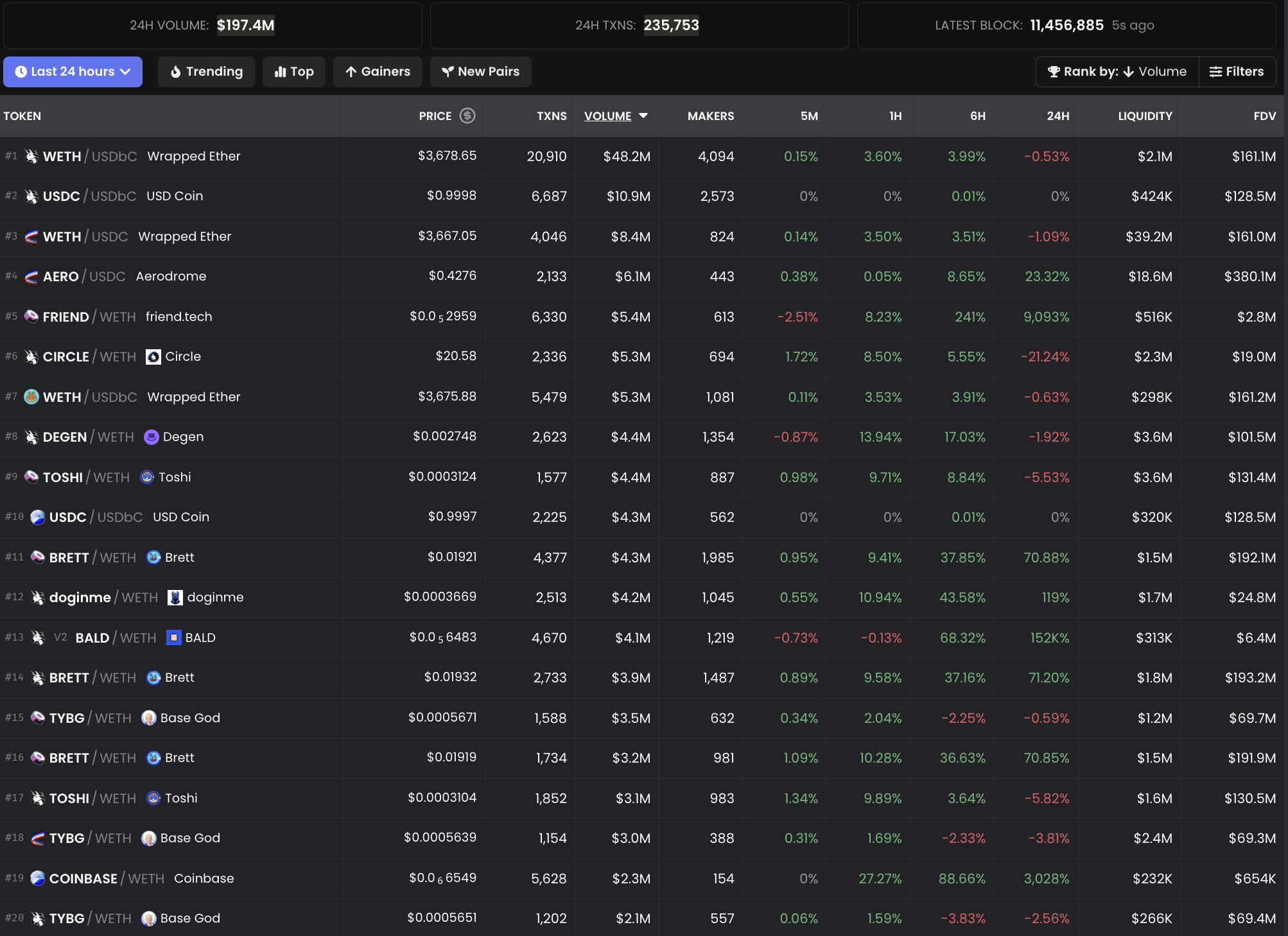Open the New Pairs tab
This screenshot has width=1288, height=936.
tap(480, 71)
